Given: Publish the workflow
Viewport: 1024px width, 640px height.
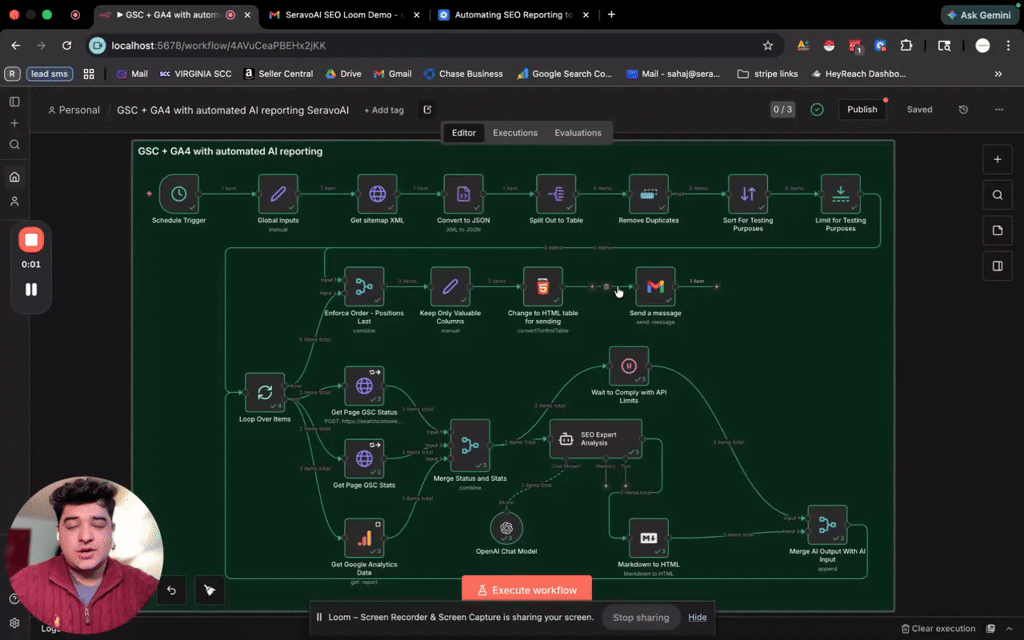Looking at the screenshot, I should click(861, 109).
